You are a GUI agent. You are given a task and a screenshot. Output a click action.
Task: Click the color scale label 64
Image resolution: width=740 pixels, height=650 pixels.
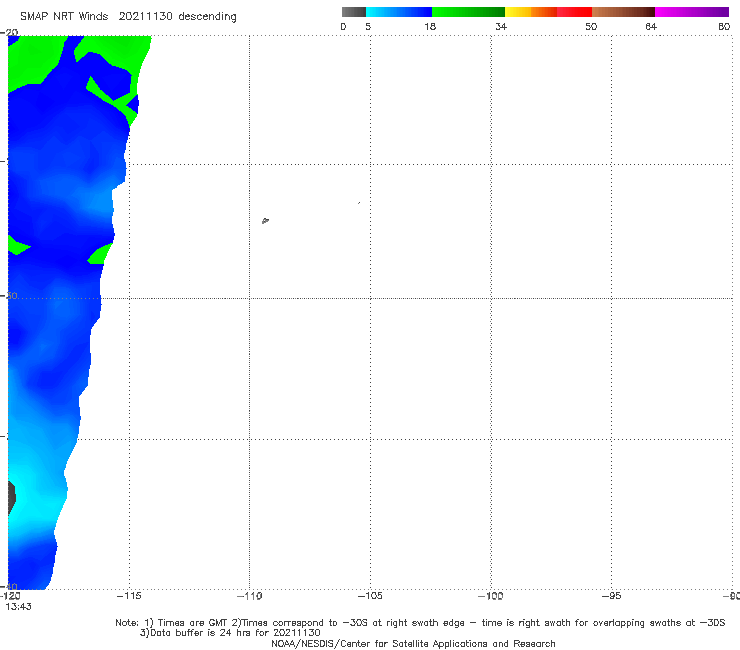[x=651, y=27]
